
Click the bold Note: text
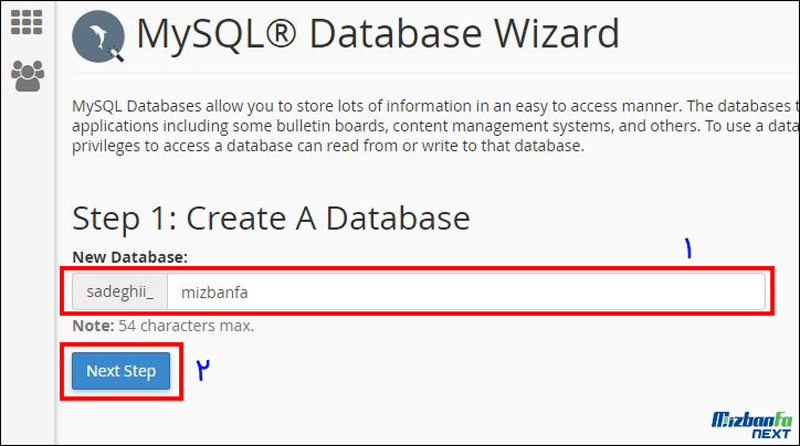click(93, 326)
